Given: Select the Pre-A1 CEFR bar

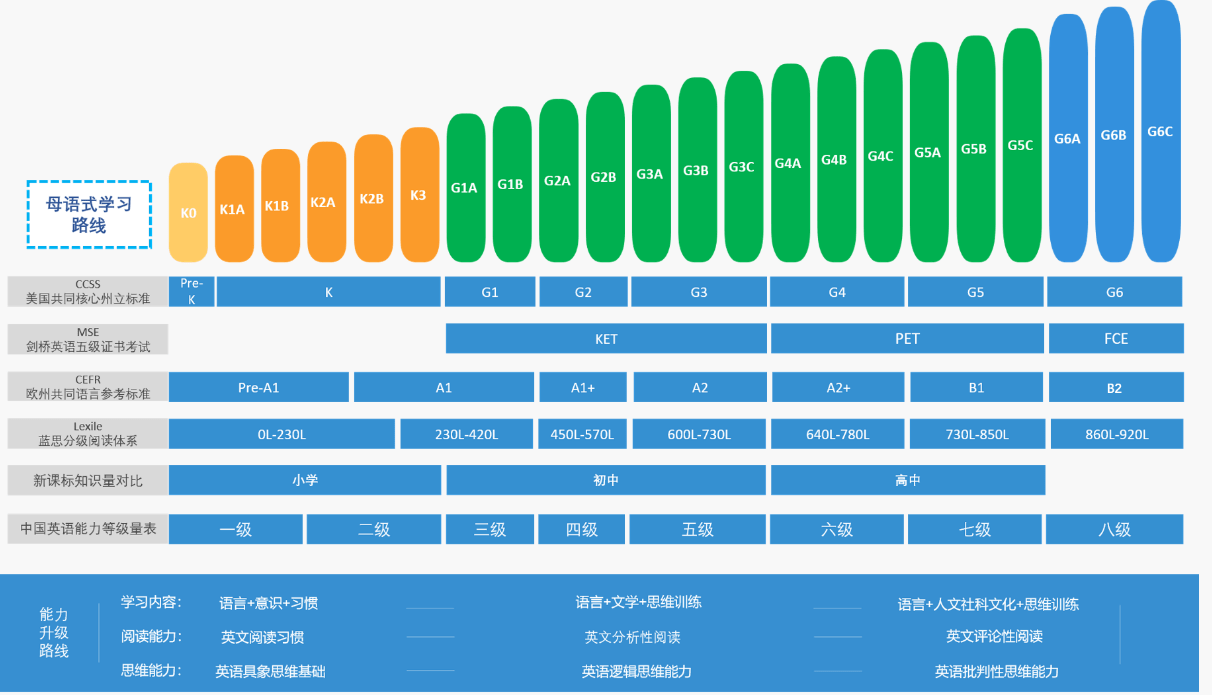Looking at the screenshot, I should click(258, 387).
